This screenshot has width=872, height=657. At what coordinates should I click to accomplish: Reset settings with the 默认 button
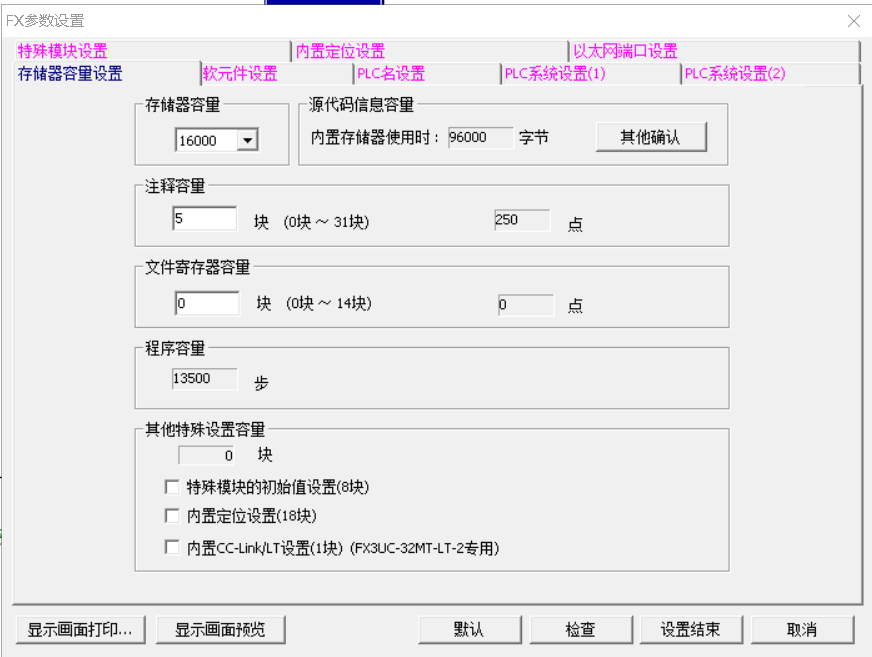[x=468, y=629]
